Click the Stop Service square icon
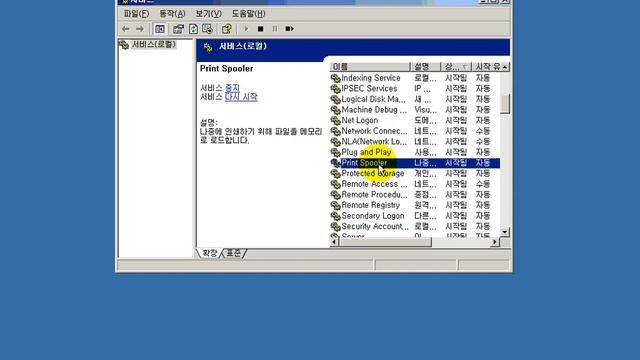Image resolution: width=640 pixels, height=360 pixels. 260,29
